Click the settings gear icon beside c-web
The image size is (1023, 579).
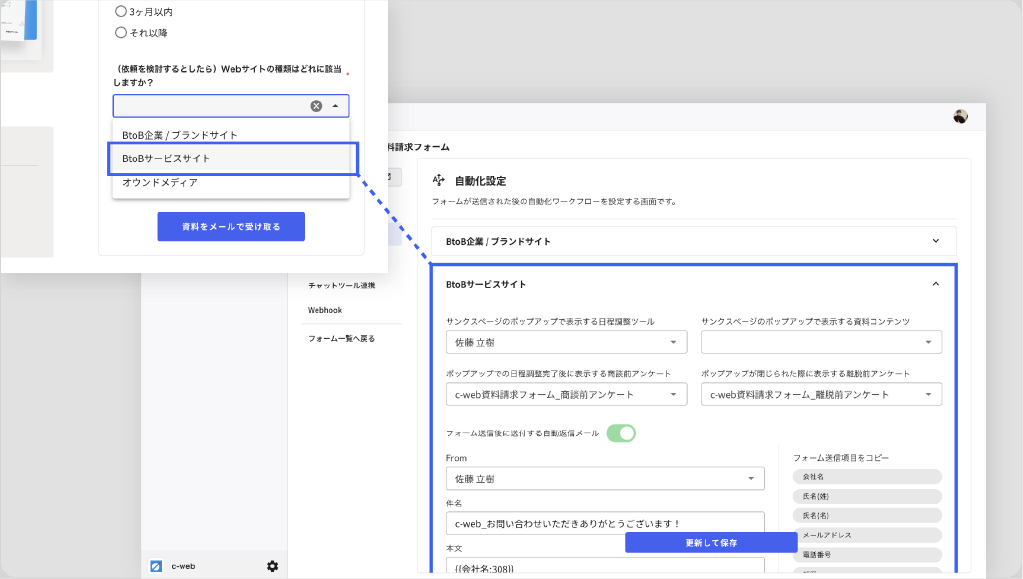(x=272, y=566)
